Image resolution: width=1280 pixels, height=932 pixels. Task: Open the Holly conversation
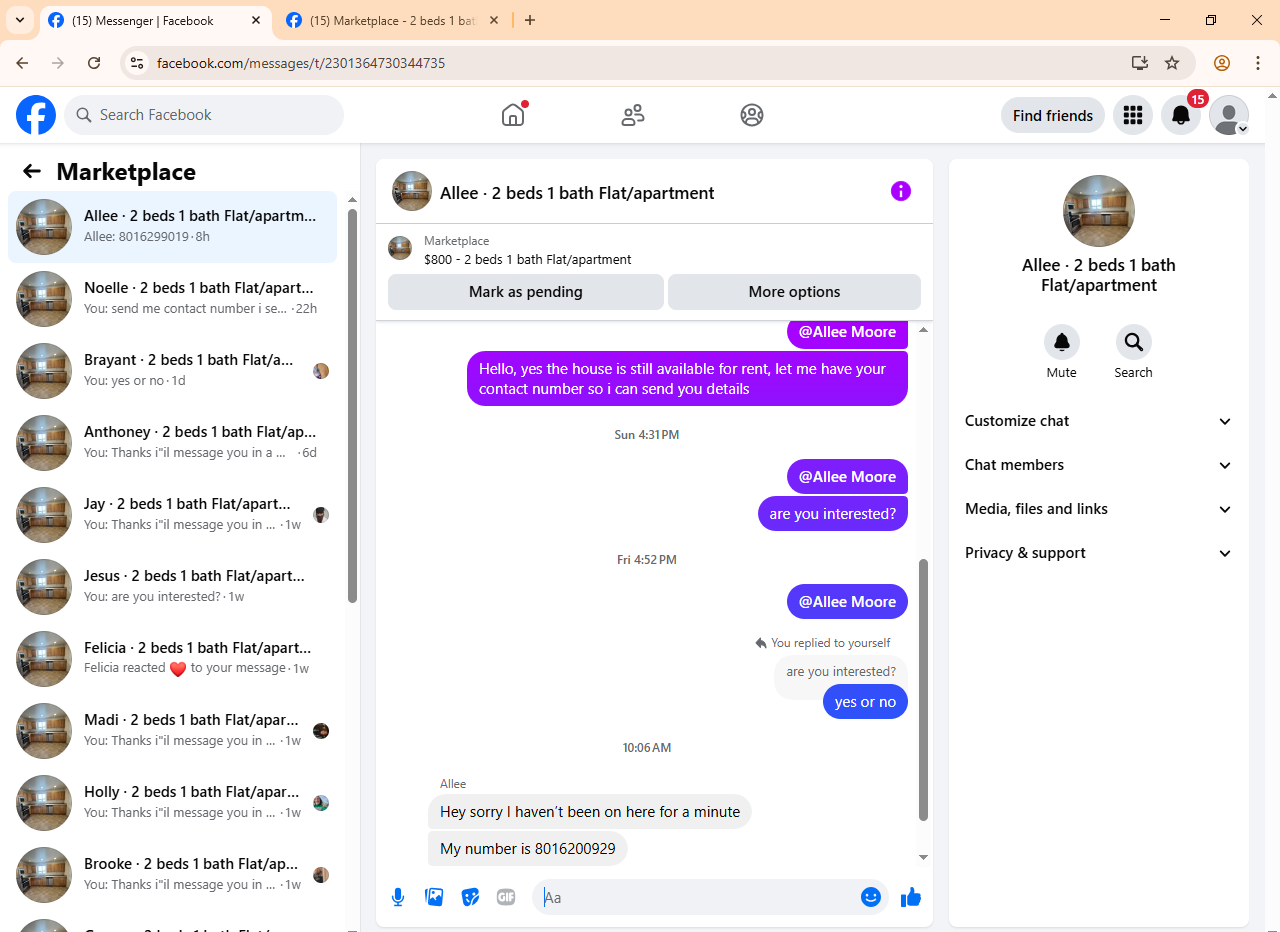(172, 803)
